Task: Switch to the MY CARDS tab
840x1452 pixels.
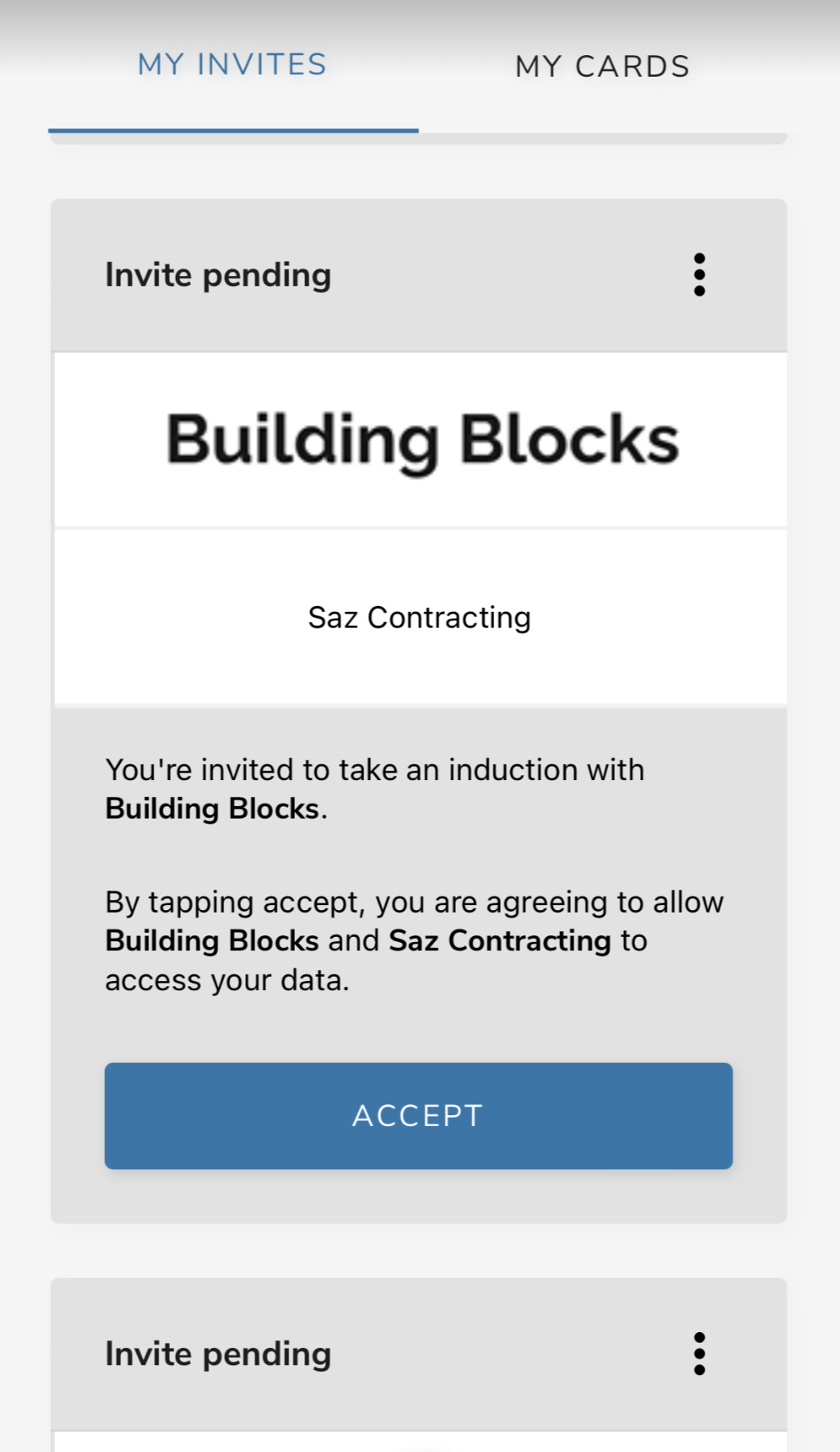Action: click(602, 67)
